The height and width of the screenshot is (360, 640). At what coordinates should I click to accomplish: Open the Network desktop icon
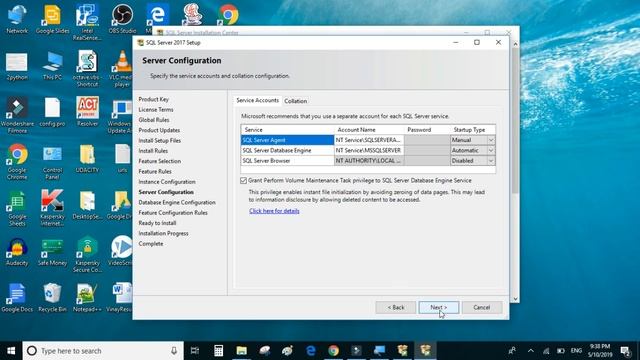pyautogui.click(x=17, y=19)
